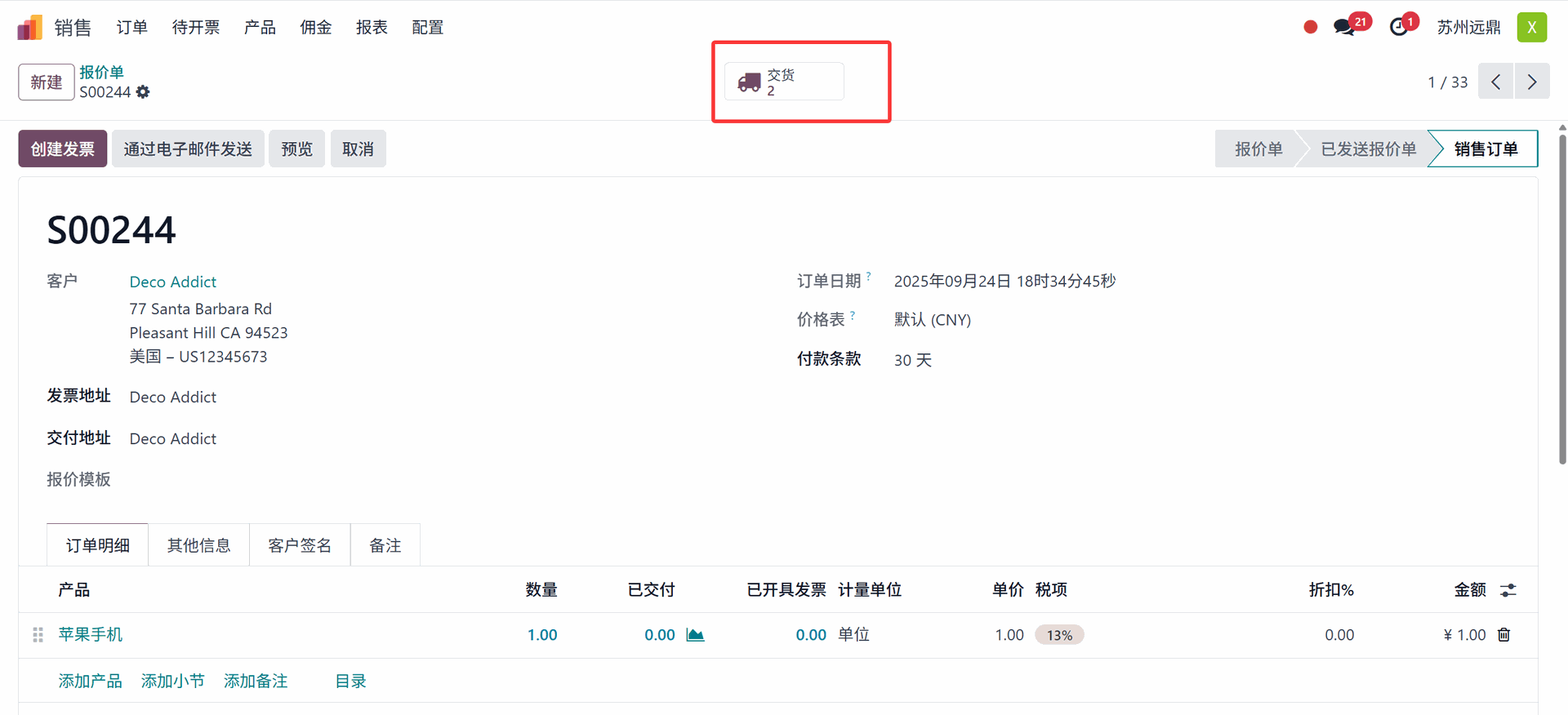
Task: Open the green user avatar menu
Action: 1531,28
